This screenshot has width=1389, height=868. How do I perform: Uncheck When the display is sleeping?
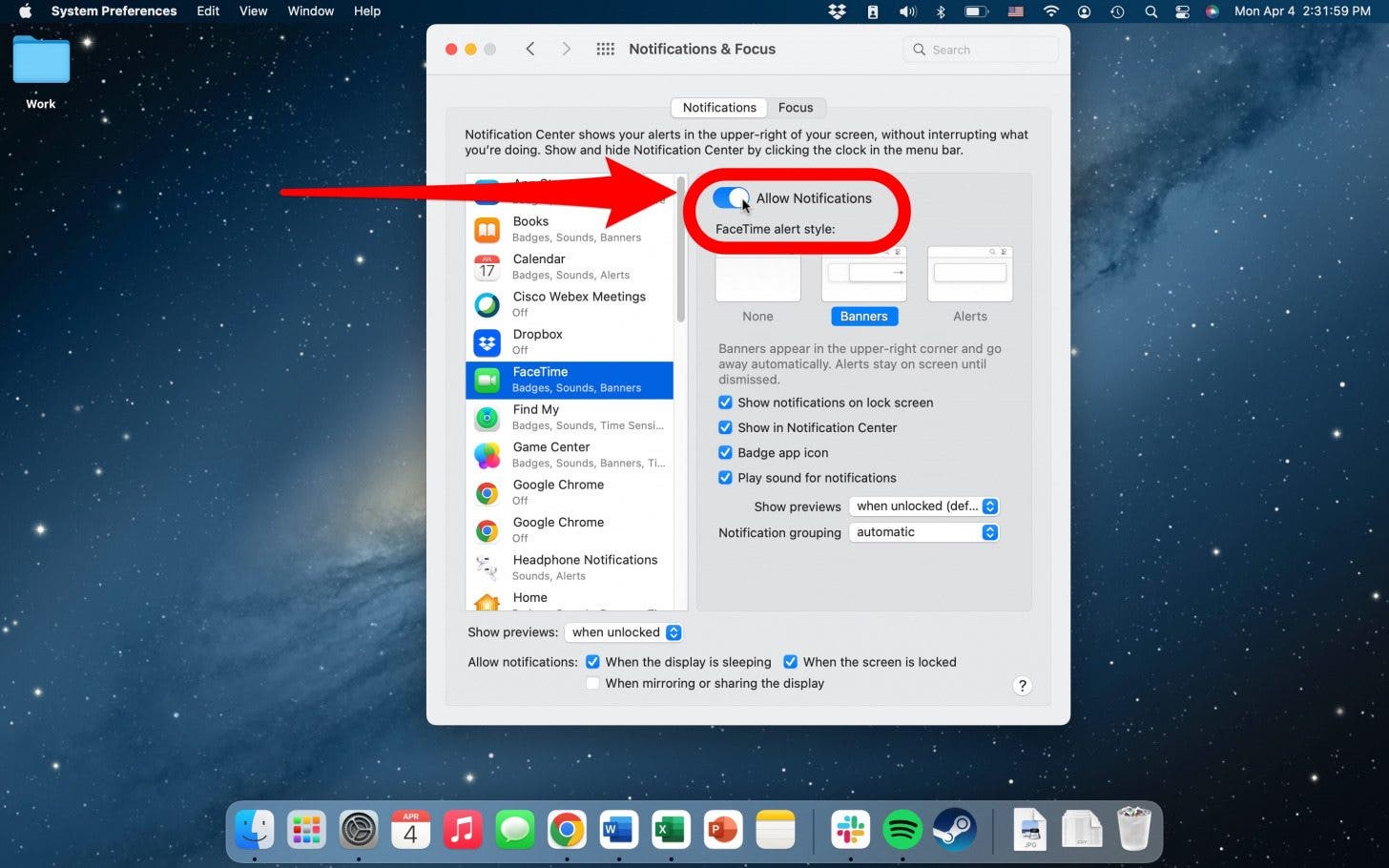tap(592, 661)
